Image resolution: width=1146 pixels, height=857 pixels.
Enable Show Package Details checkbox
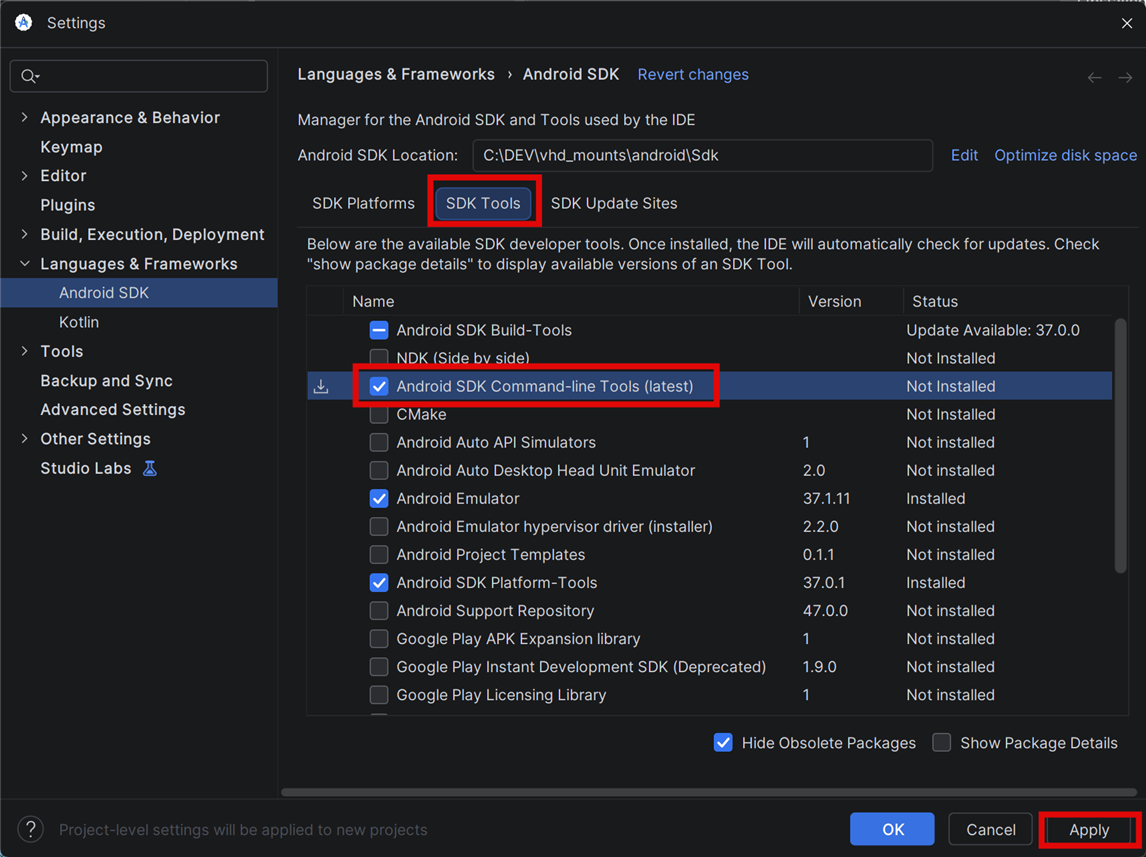(x=941, y=743)
